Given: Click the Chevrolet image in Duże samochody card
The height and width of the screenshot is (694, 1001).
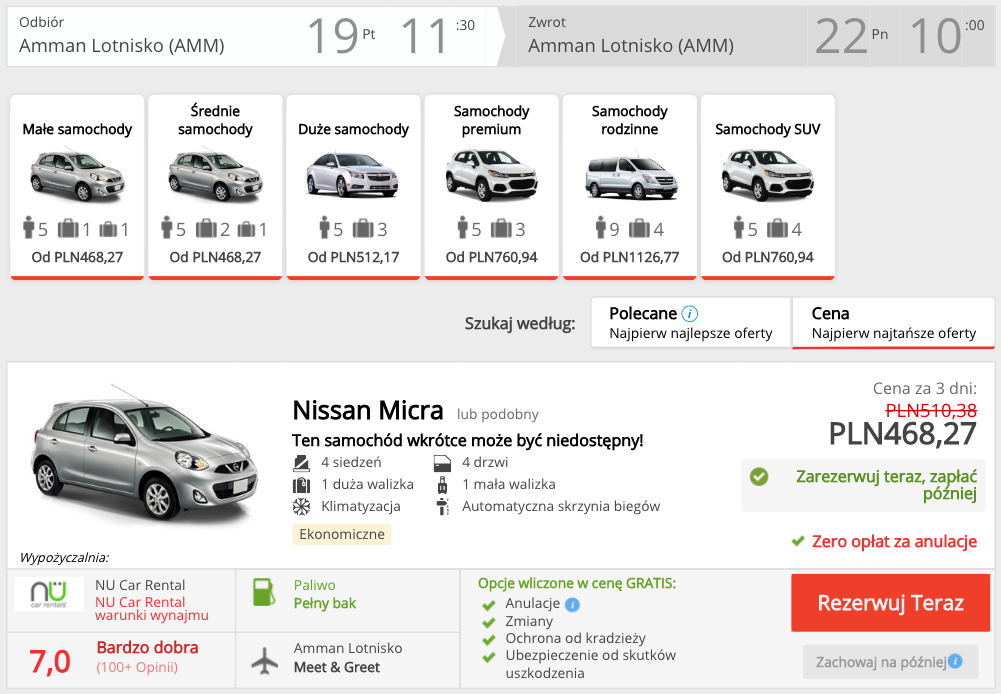Looking at the screenshot, I should 352,175.
